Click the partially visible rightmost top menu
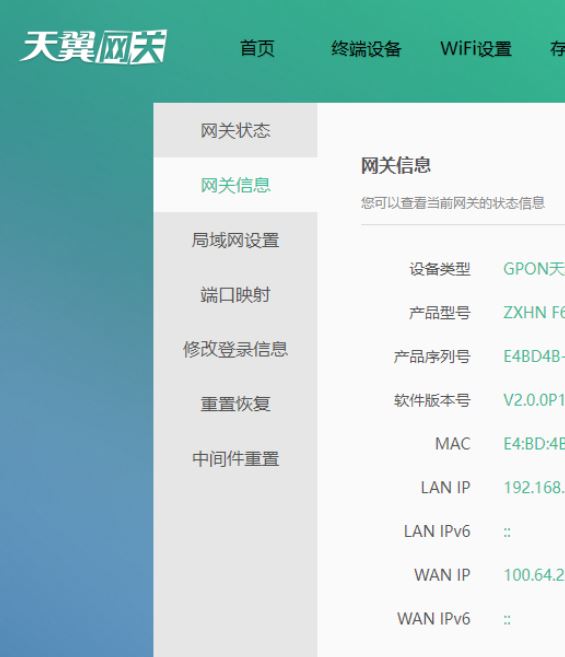 pos(557,49)
